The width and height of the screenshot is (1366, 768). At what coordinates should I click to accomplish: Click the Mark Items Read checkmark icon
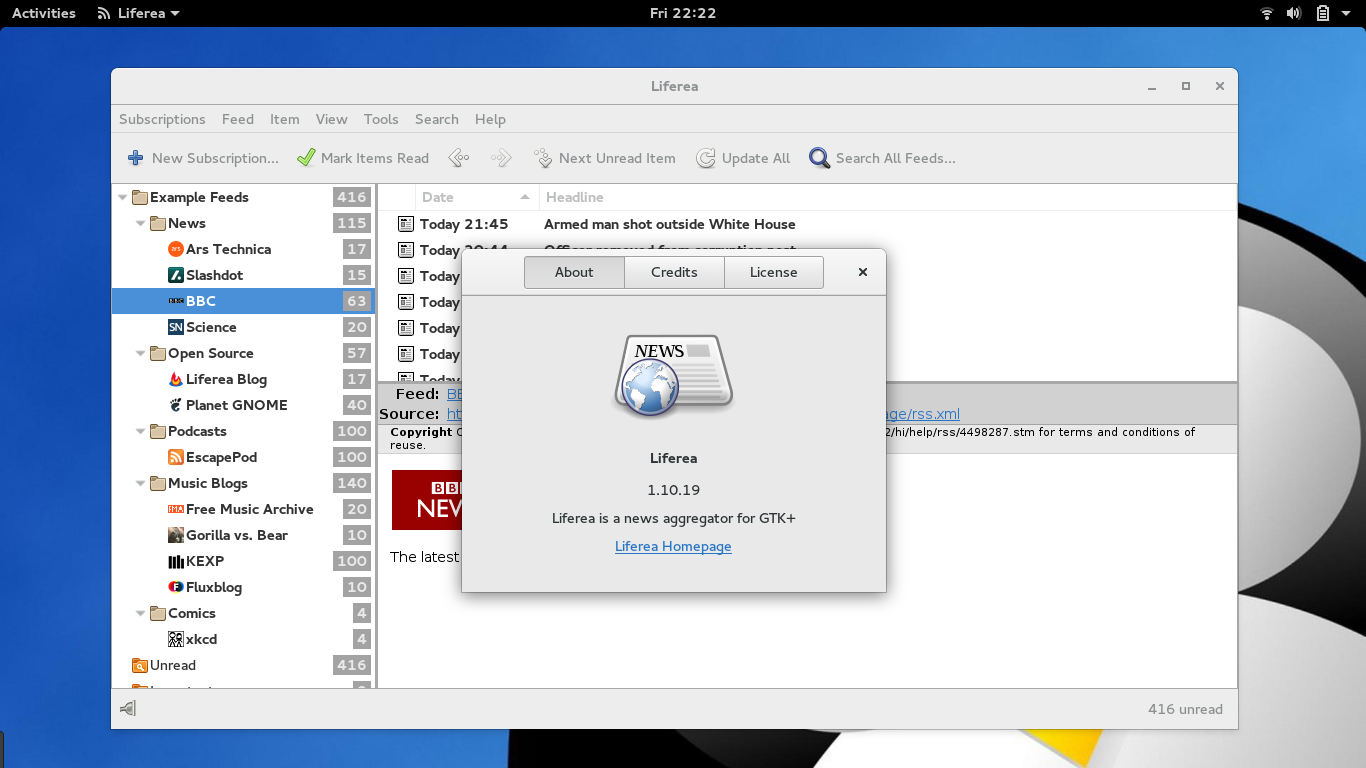pyautogui.click(x=307, y=158)
